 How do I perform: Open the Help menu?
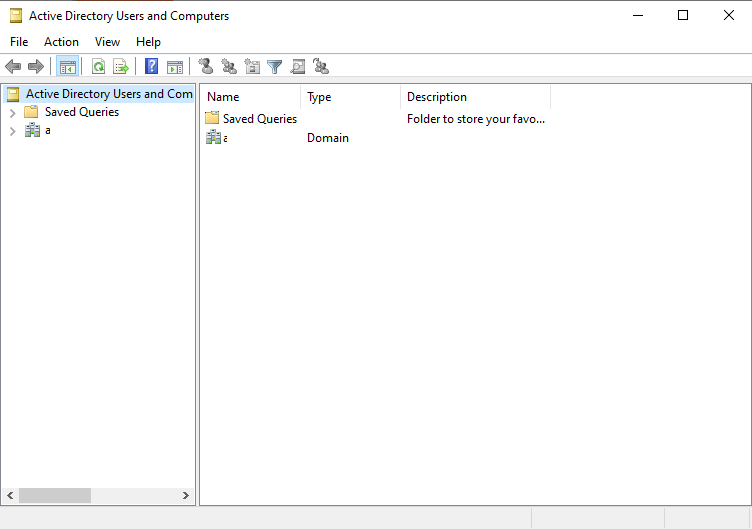148,42
